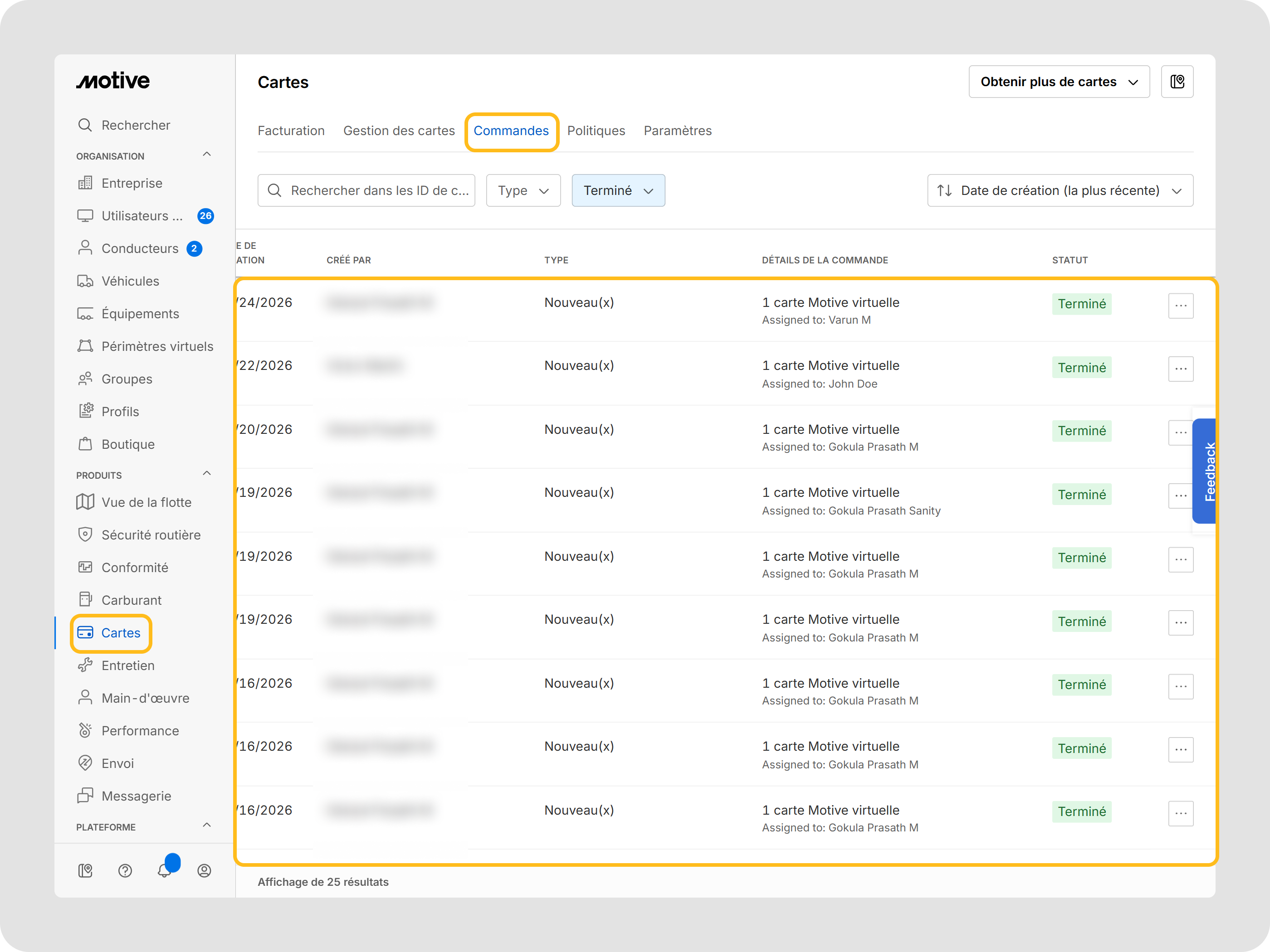Image resolution: width=1270 pixels, height=952 pixels.
Task: Open the Terminé status filter dropdown
Action: (618, 190)
